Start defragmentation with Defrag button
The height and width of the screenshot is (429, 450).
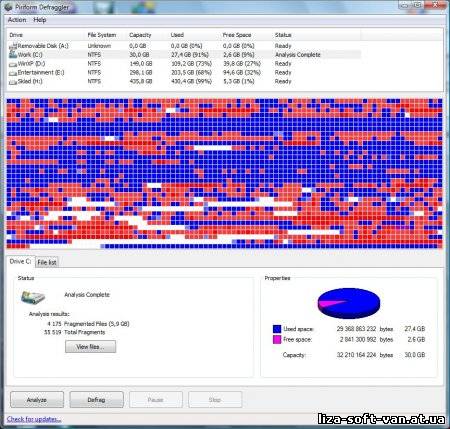coord(96,400)
